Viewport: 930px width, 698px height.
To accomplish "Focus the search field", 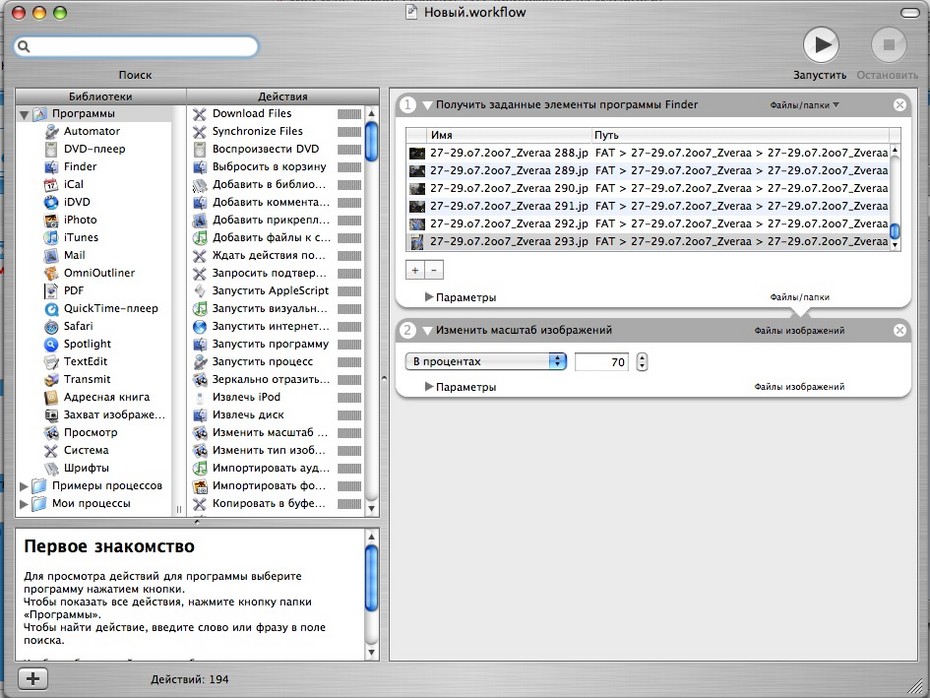I will point(136,46).
